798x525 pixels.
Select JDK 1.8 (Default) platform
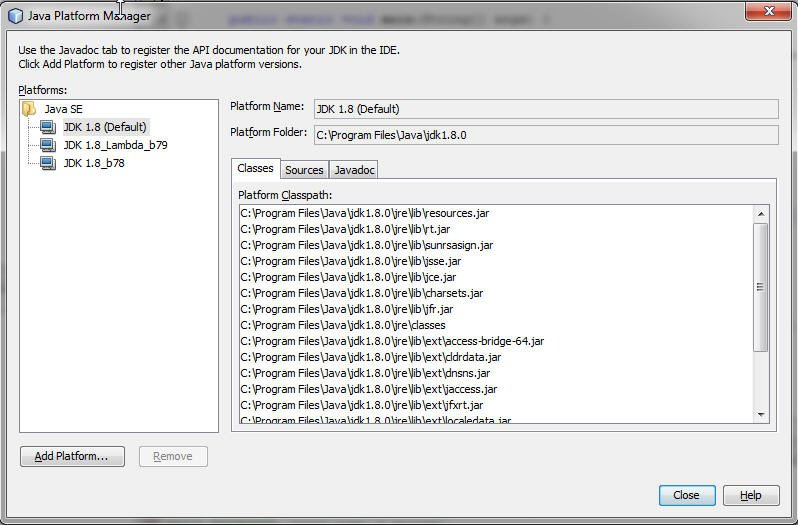pos(105,127)
